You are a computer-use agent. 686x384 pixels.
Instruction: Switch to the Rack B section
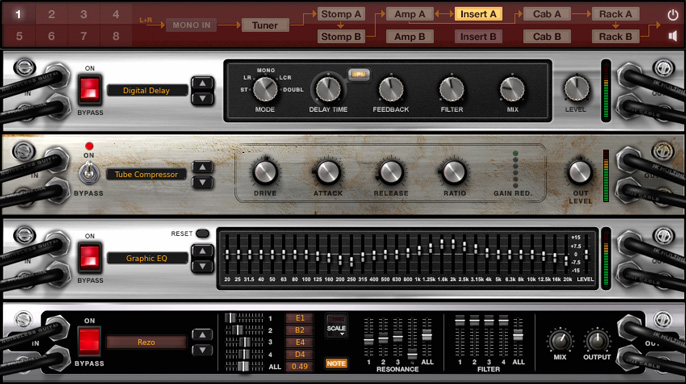click(615, 36)
